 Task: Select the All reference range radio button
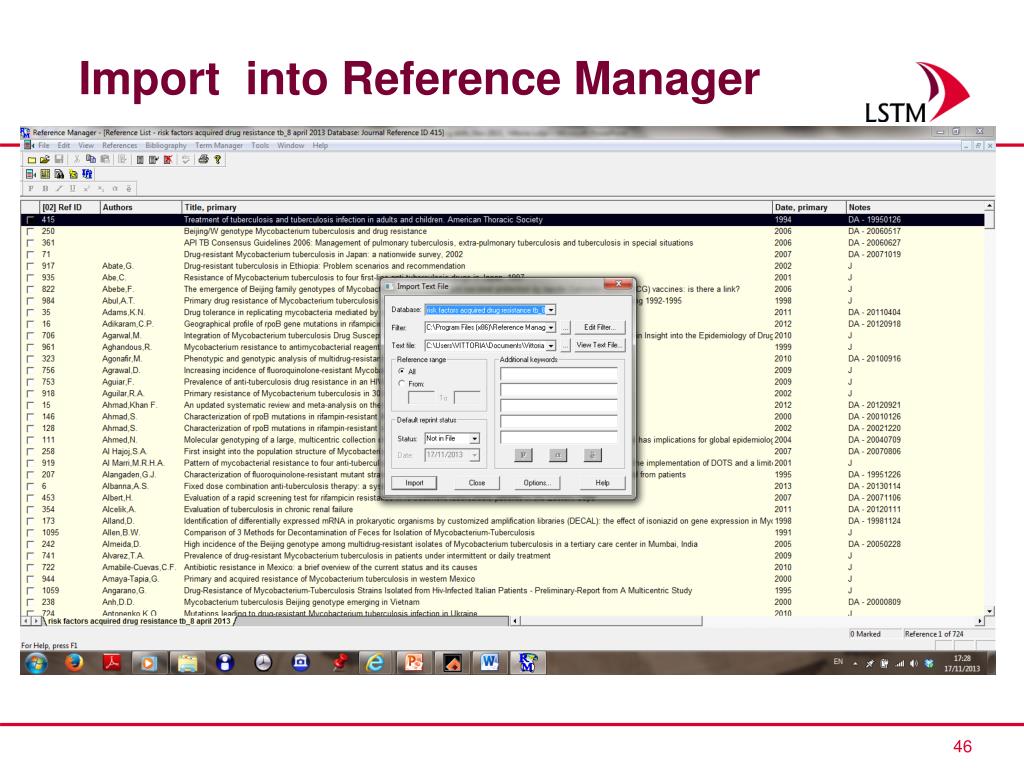pos(402,371)
